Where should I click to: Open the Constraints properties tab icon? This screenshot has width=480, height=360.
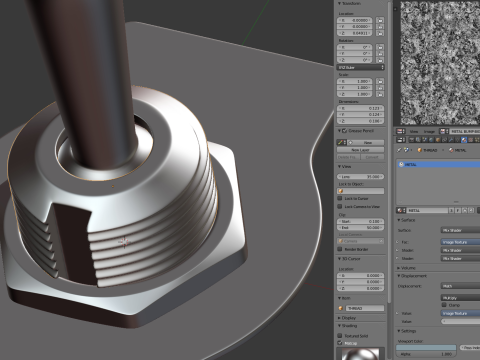click(444, 140)
